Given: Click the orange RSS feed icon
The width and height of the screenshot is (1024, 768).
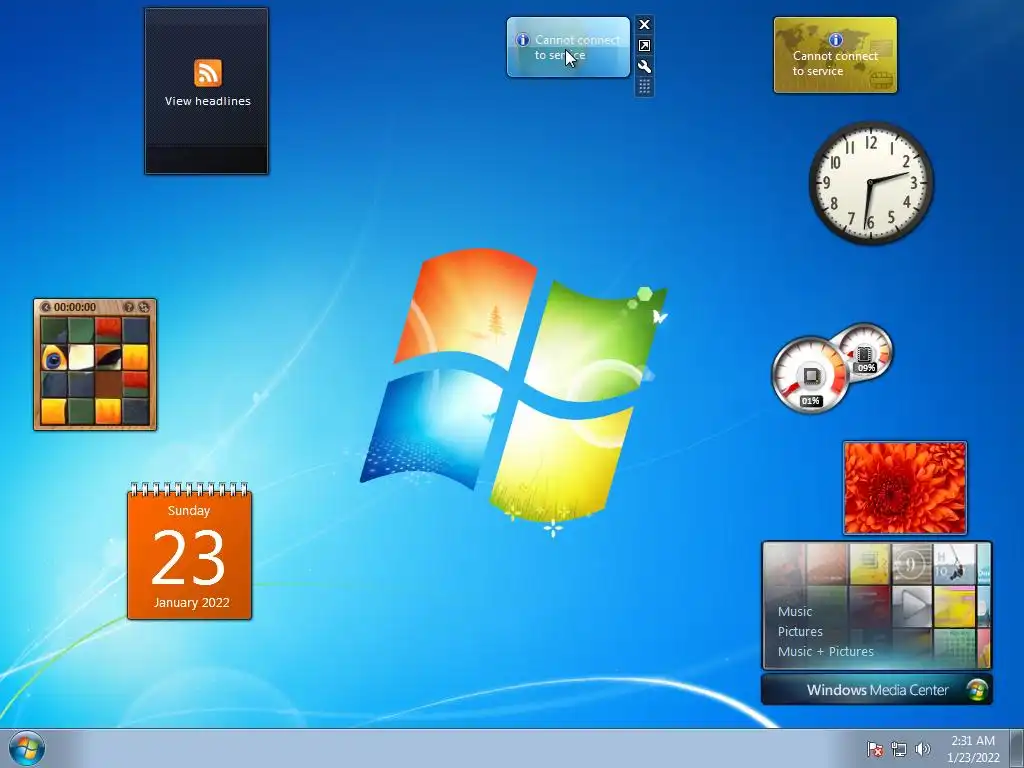Looking at the screenshot, I should 208,72.
